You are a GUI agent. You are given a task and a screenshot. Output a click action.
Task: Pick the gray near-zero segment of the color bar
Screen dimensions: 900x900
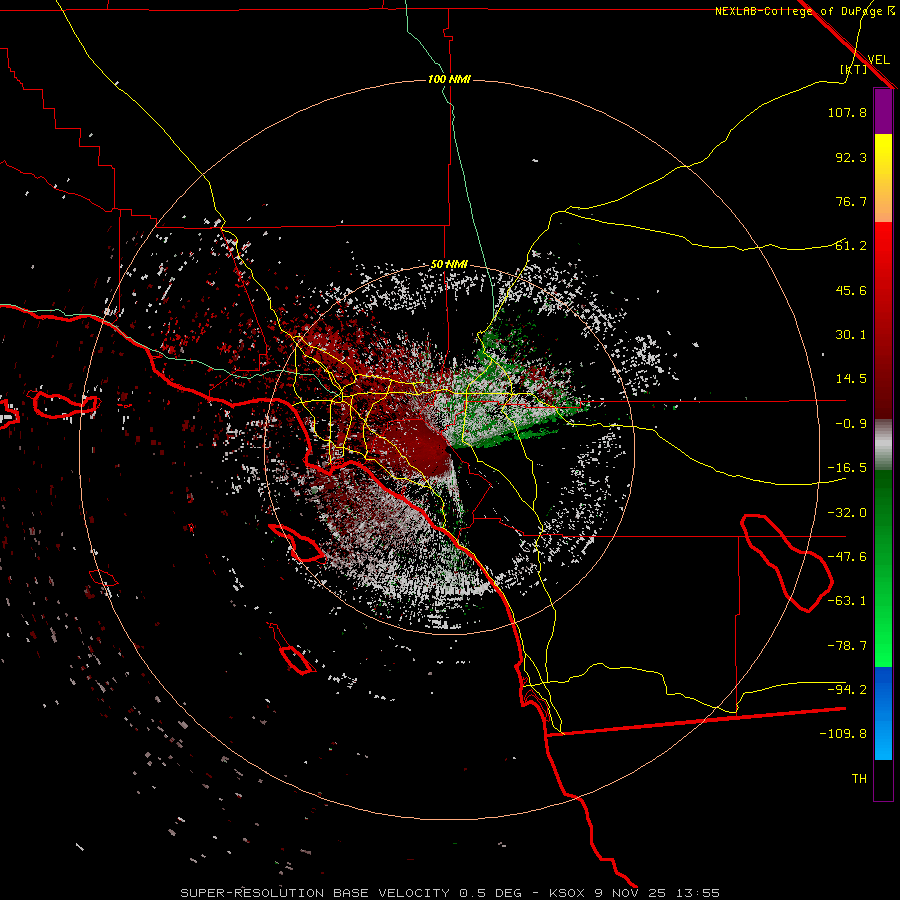[x=883, y=445]
